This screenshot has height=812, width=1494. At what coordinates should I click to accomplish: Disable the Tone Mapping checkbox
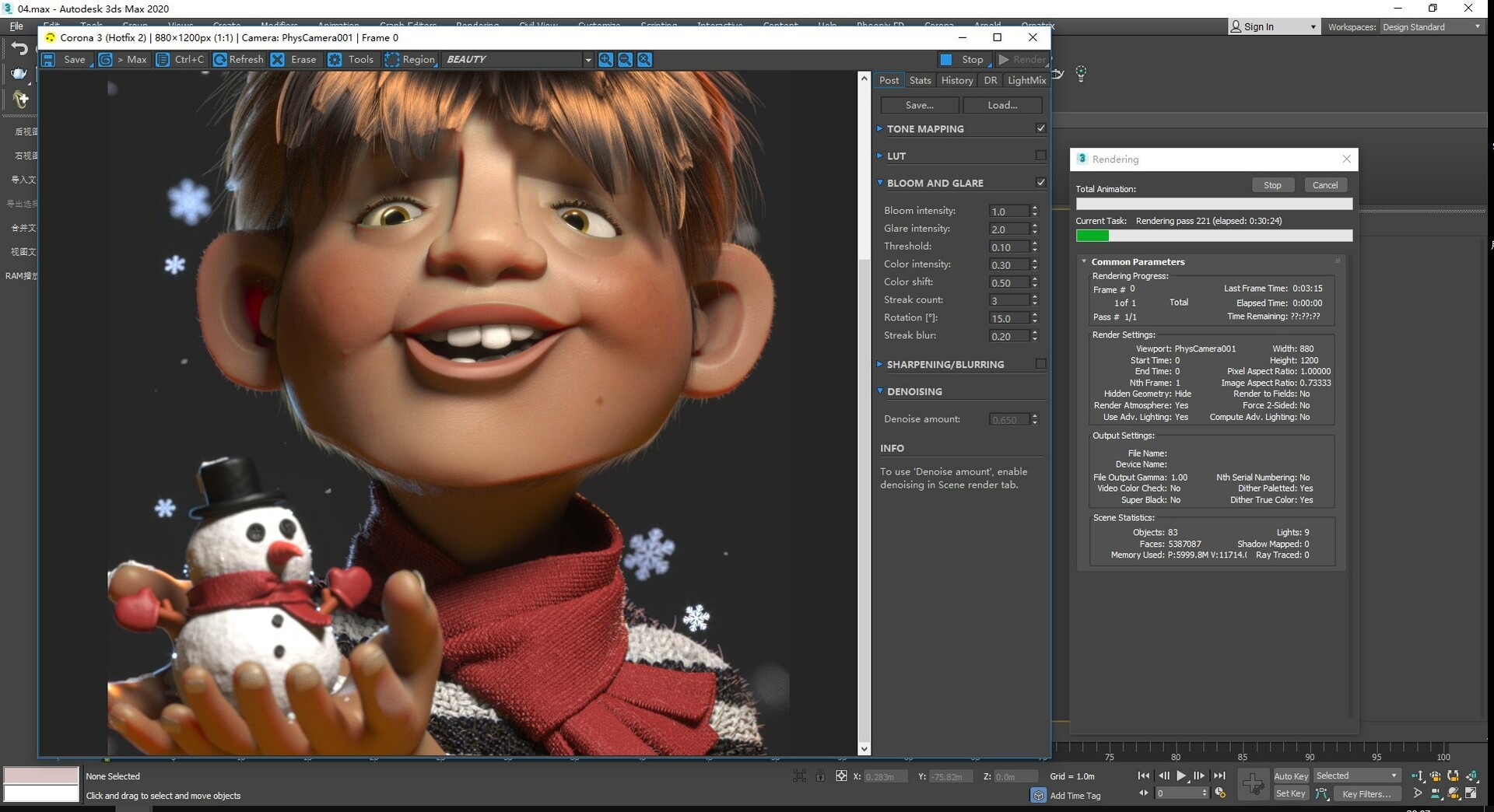(1040, 128)
